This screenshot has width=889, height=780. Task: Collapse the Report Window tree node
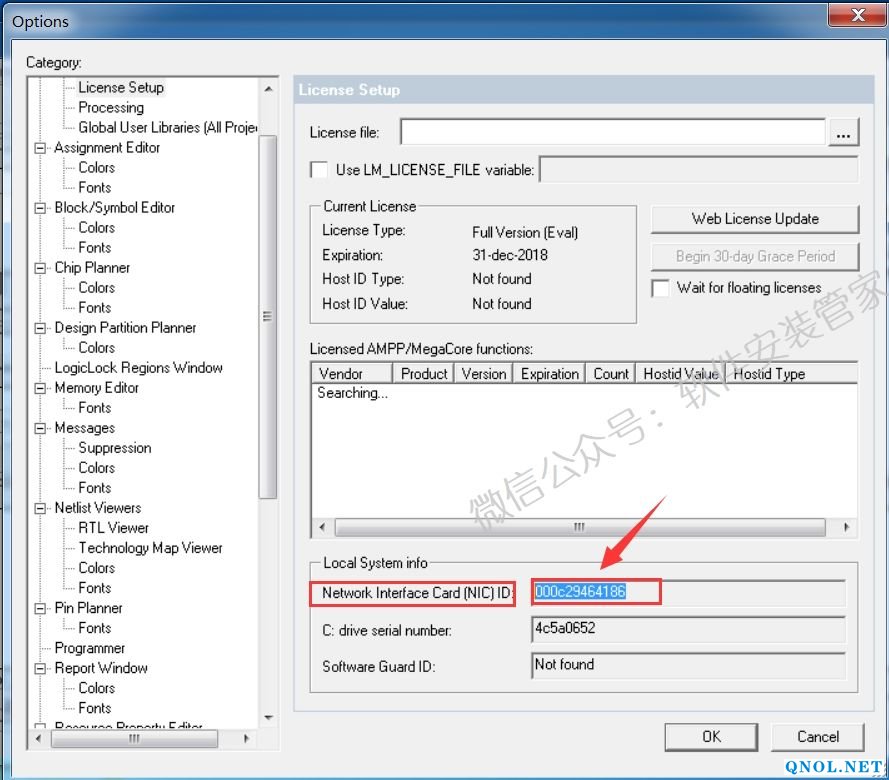(41, 668)
